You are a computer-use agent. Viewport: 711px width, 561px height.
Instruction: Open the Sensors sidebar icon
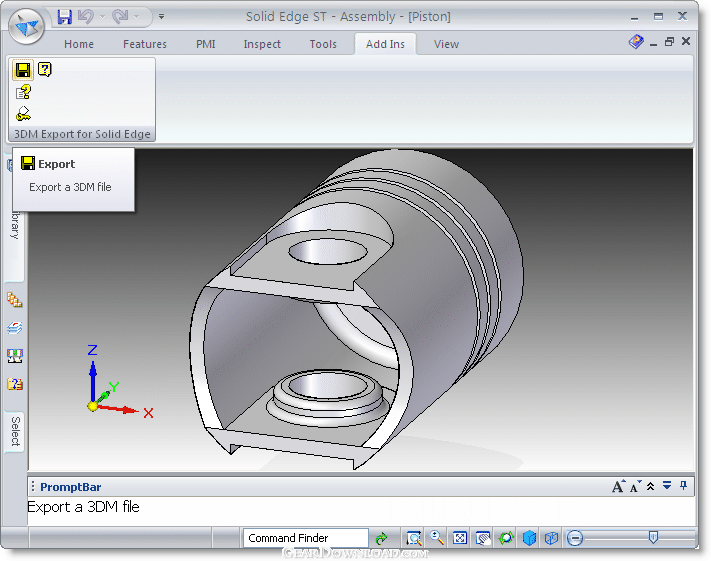click(15, 356)
